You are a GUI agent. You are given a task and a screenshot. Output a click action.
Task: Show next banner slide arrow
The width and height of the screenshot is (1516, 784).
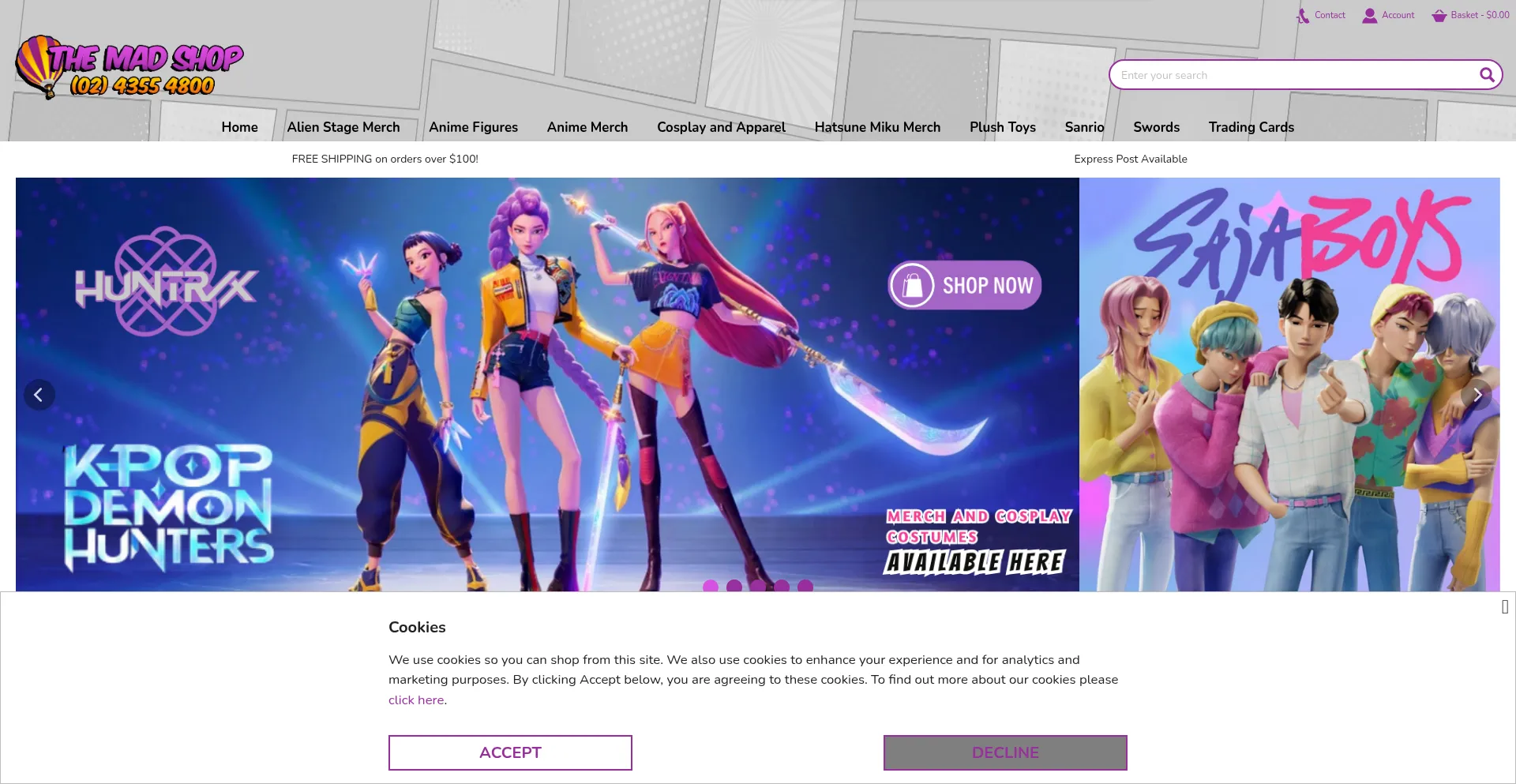point(1477,395)
